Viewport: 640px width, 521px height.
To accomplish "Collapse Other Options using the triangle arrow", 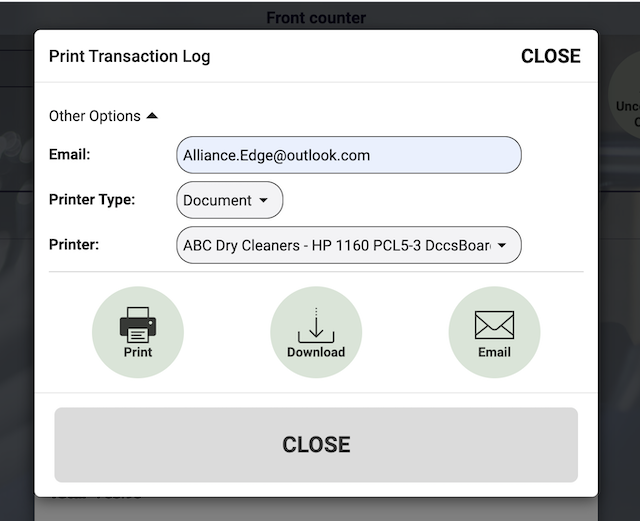I will pyautogui.click(x=152, y=116).
